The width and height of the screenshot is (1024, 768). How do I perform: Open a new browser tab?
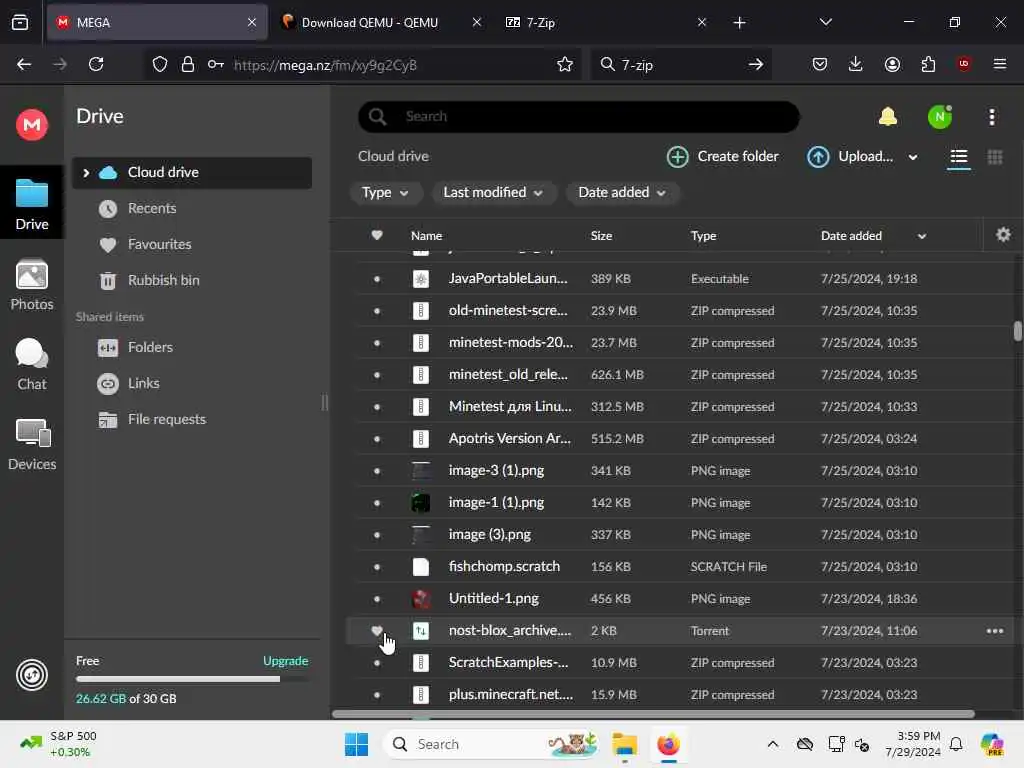(739, 22)
